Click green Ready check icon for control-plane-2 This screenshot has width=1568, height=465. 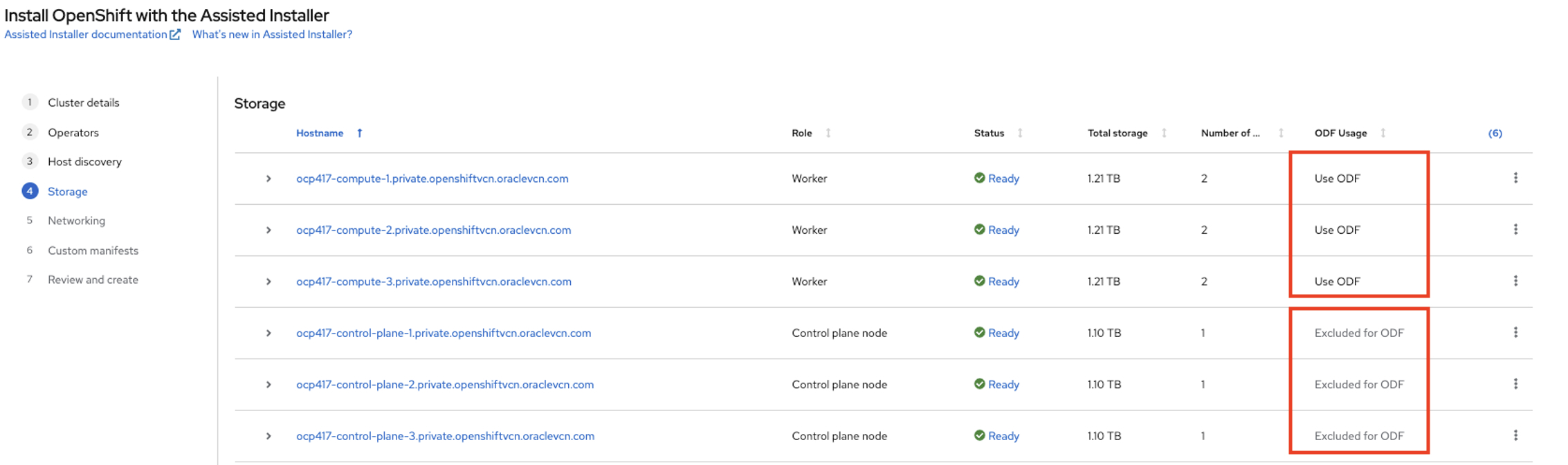coord(979,384)
